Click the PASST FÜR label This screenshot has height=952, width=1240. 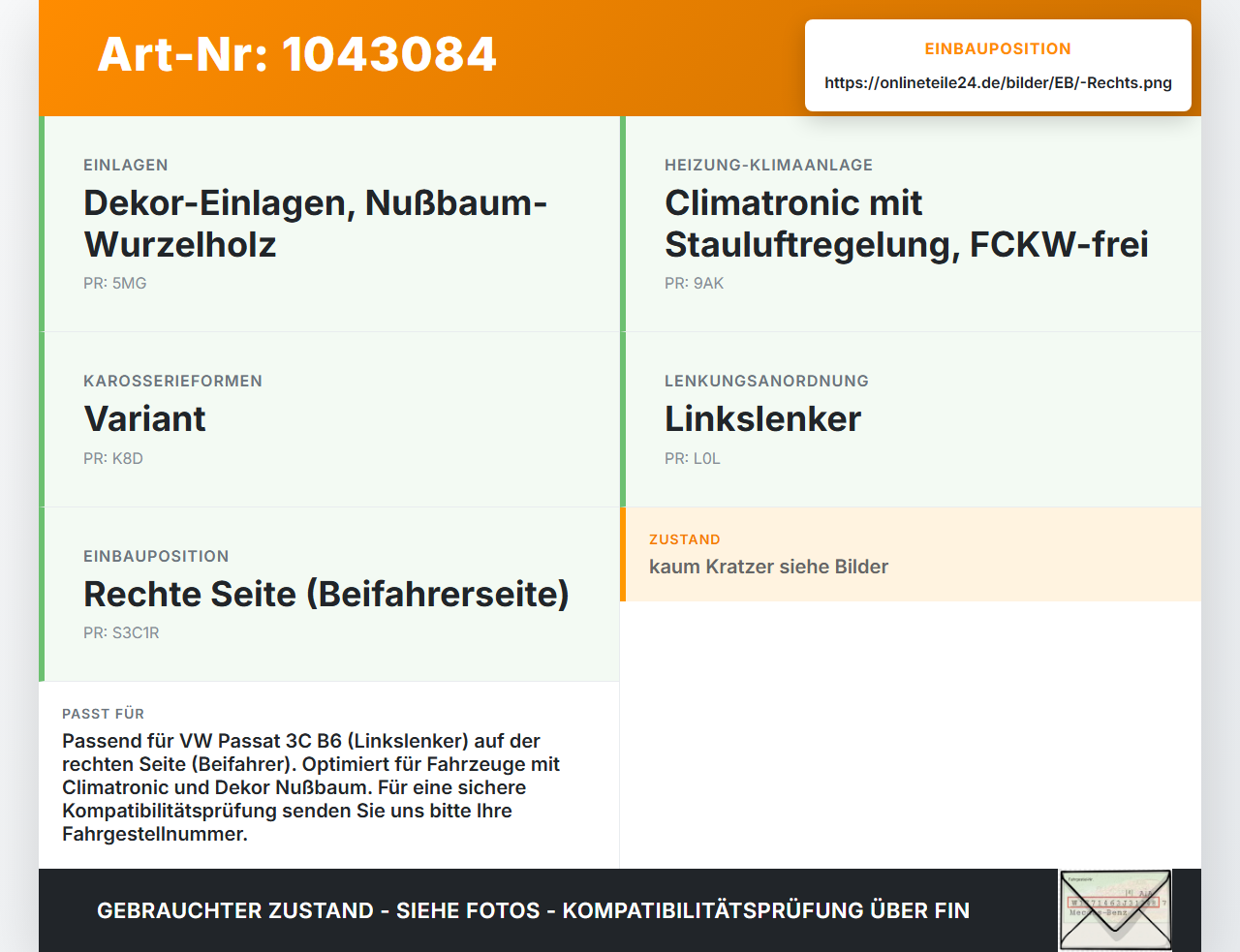pyautogui.click(x=103, y=714)
